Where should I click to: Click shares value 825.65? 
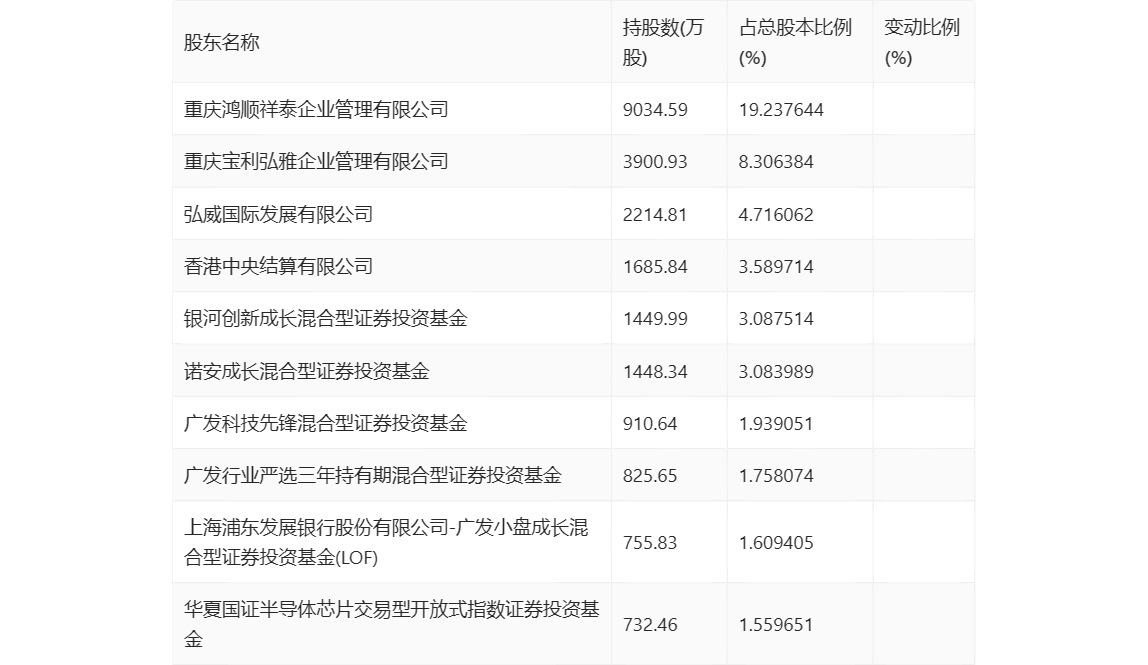650,475
